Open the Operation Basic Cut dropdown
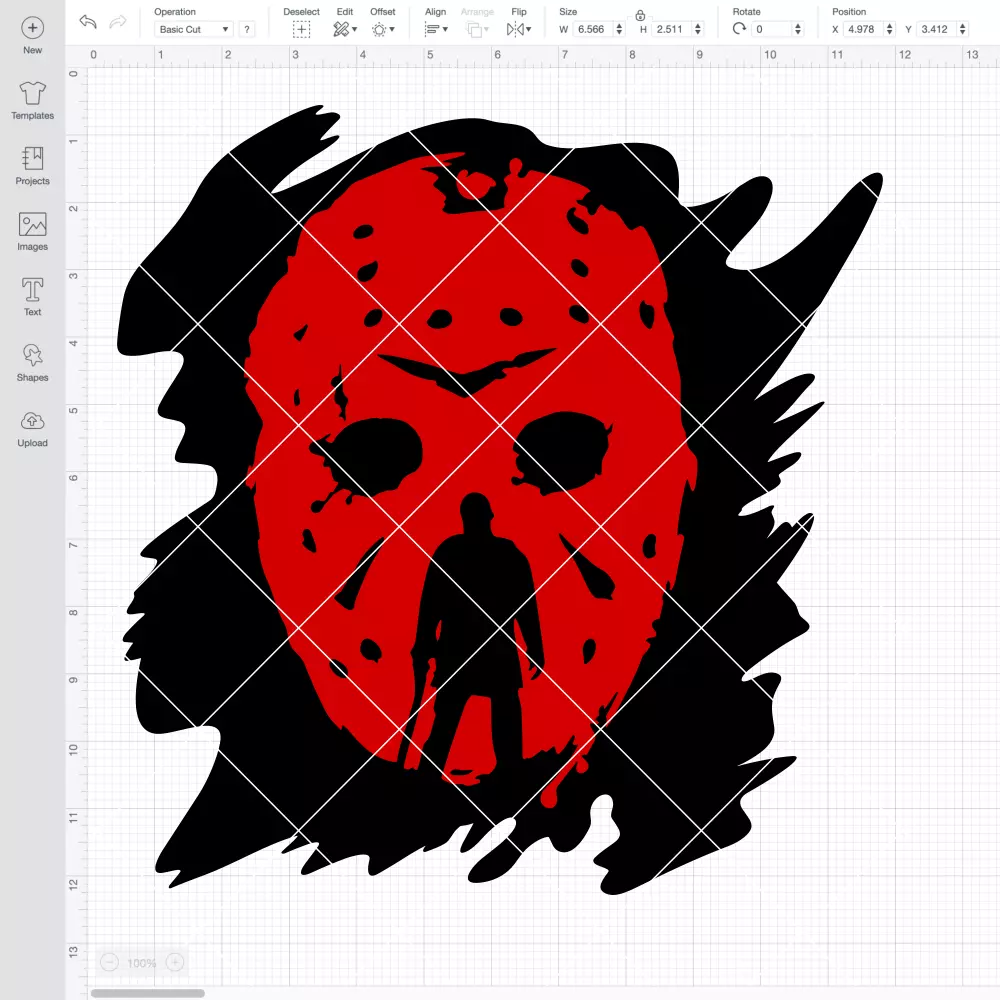The height and width of the screenshot is (1000, 1000). pyautogui.click(x=194, y=29)
